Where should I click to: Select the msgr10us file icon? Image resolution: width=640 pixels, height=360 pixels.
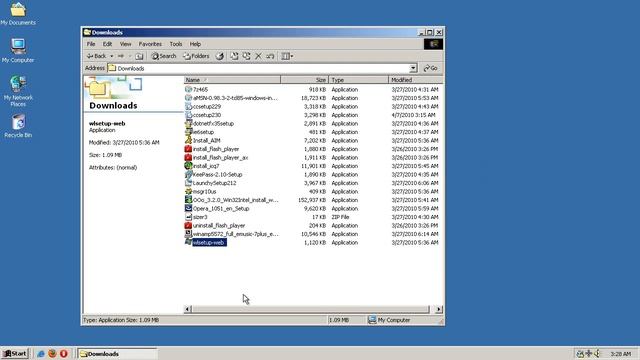coord(188,191)
